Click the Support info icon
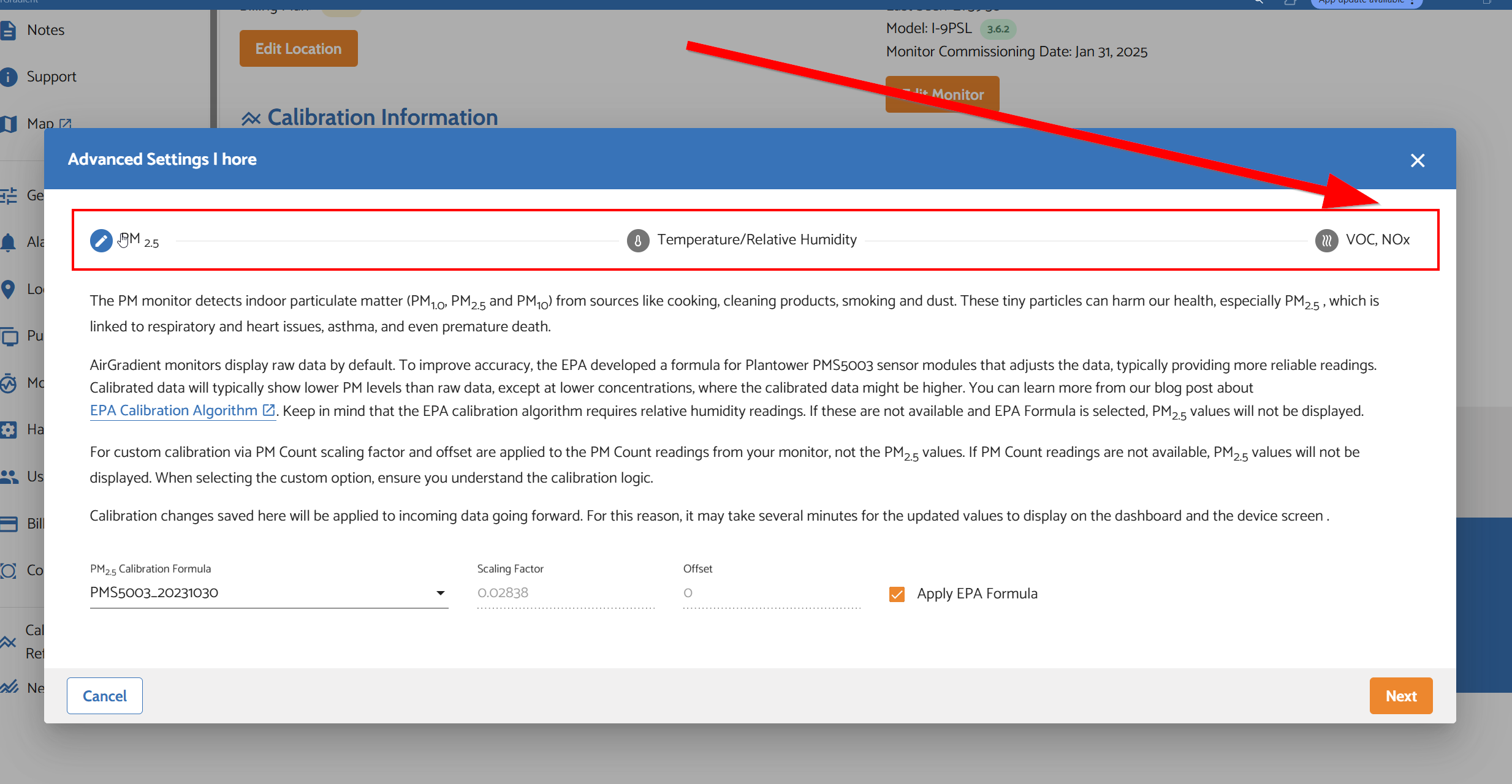The image size is (1512, 784). (8, 77)
